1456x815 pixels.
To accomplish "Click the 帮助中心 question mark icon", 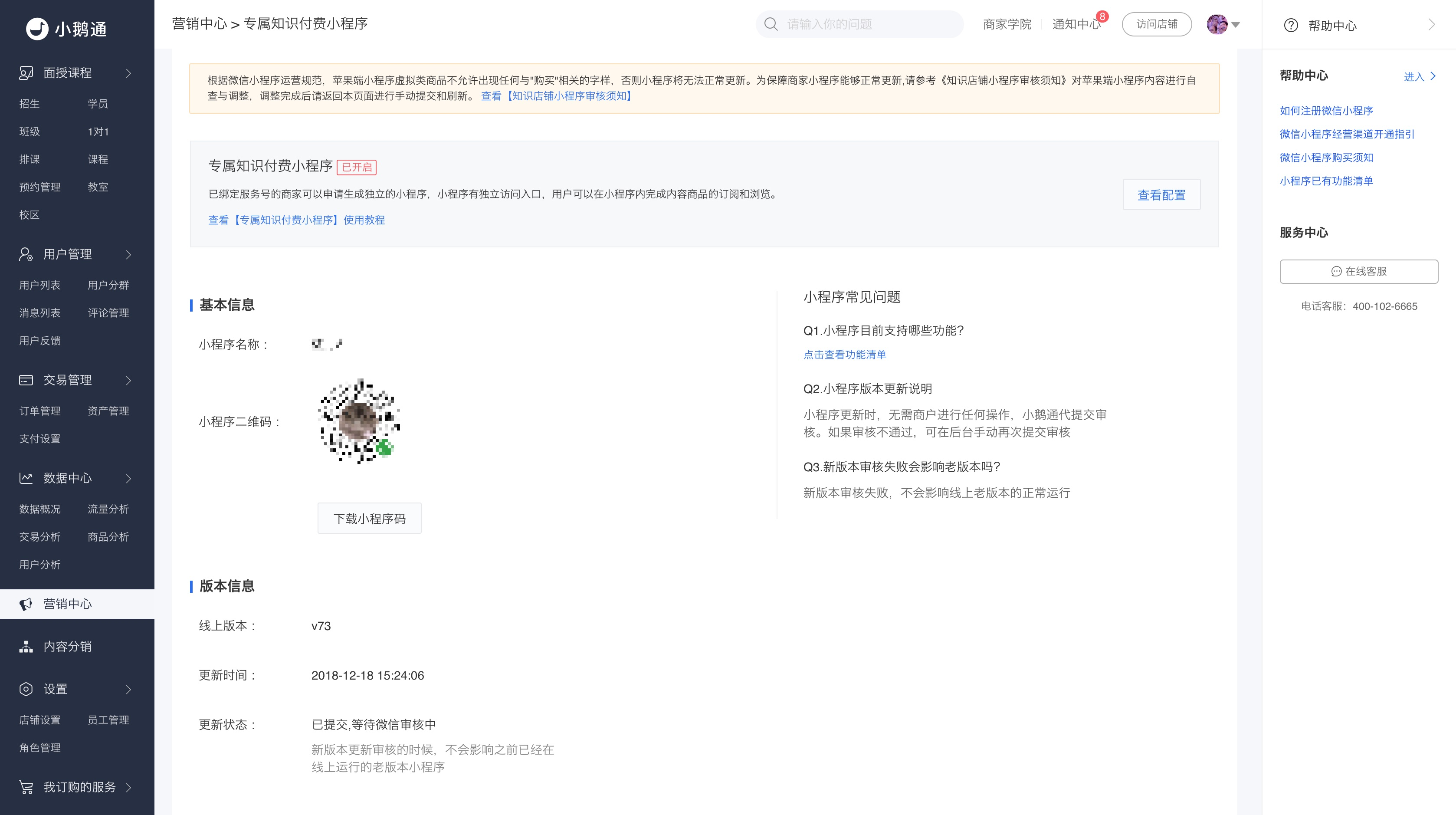I will coord(1291,26).
